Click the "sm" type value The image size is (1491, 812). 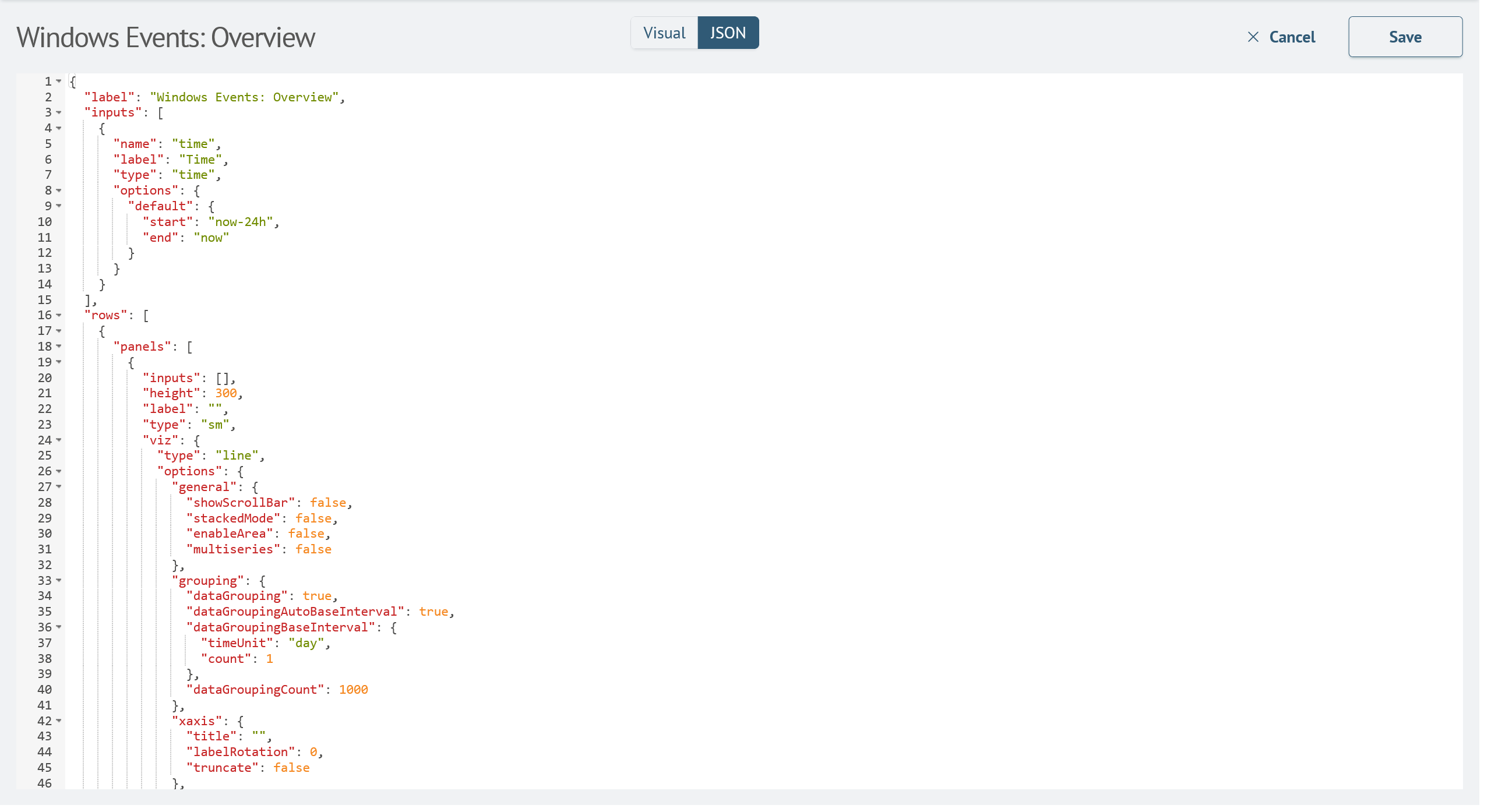coord(215,425)
